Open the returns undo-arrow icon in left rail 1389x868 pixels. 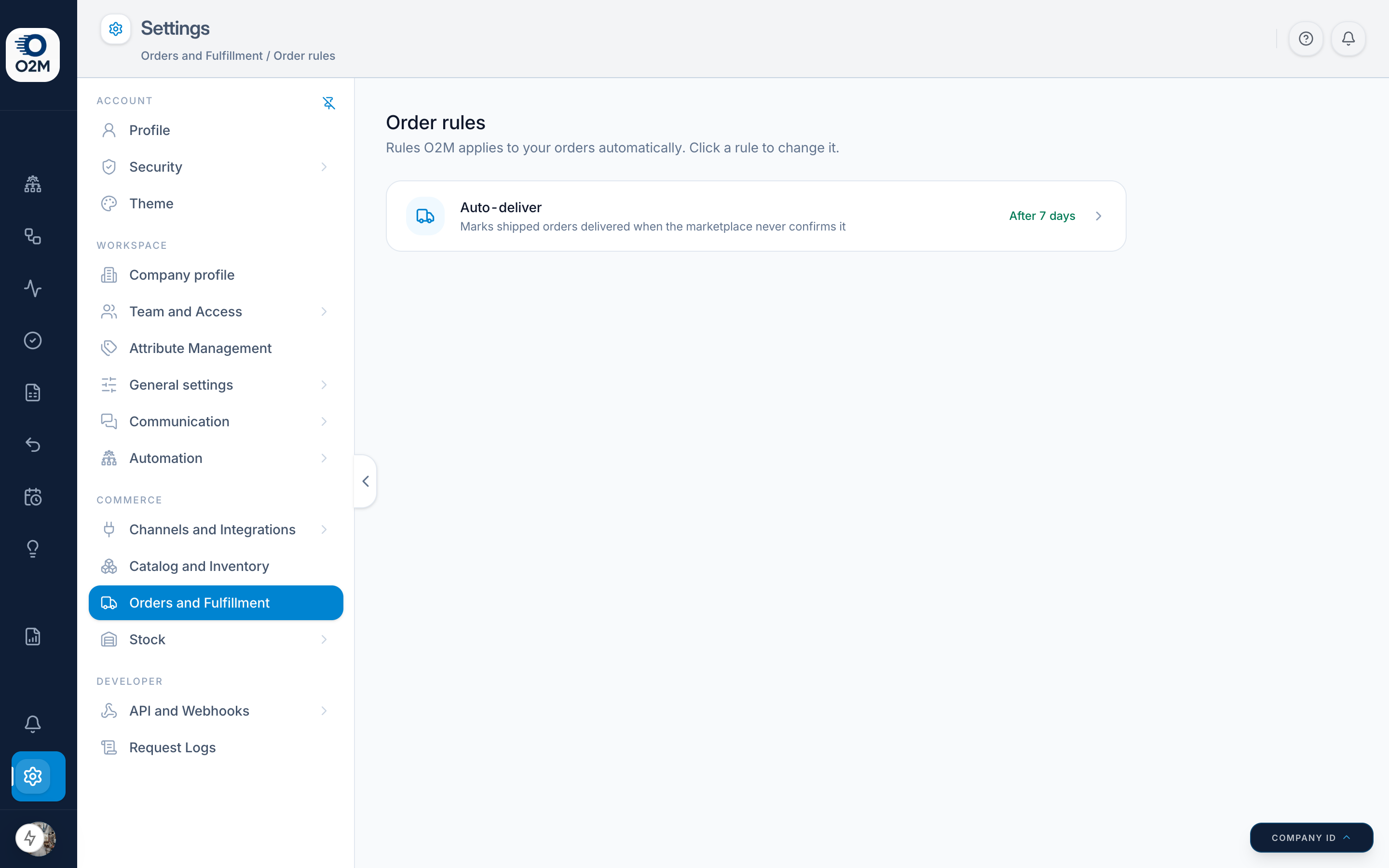33,444
